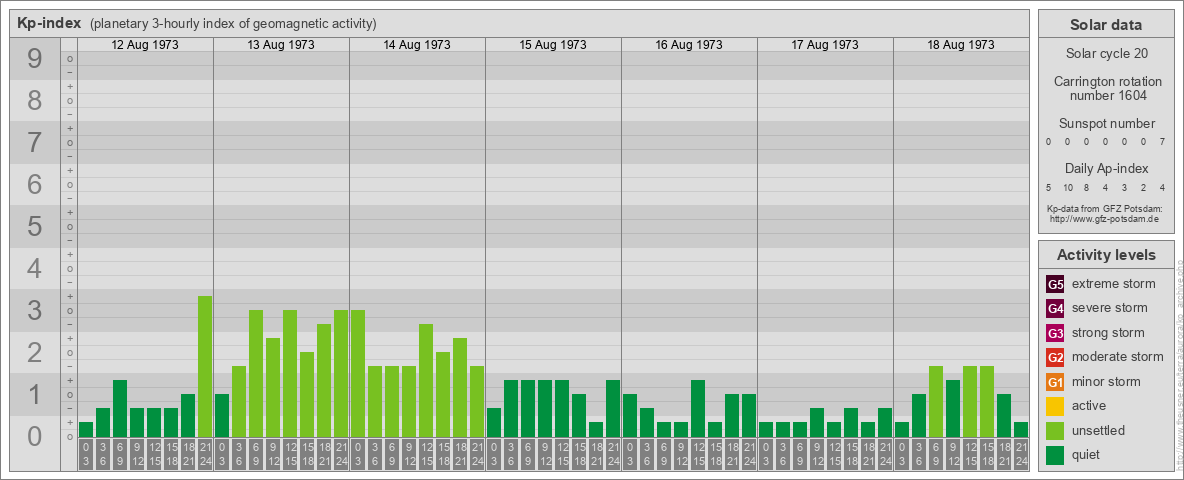Click the 18 Aug 1973 date header
The width and height of the screenshot is (1184, 480).
click(960, 45)
